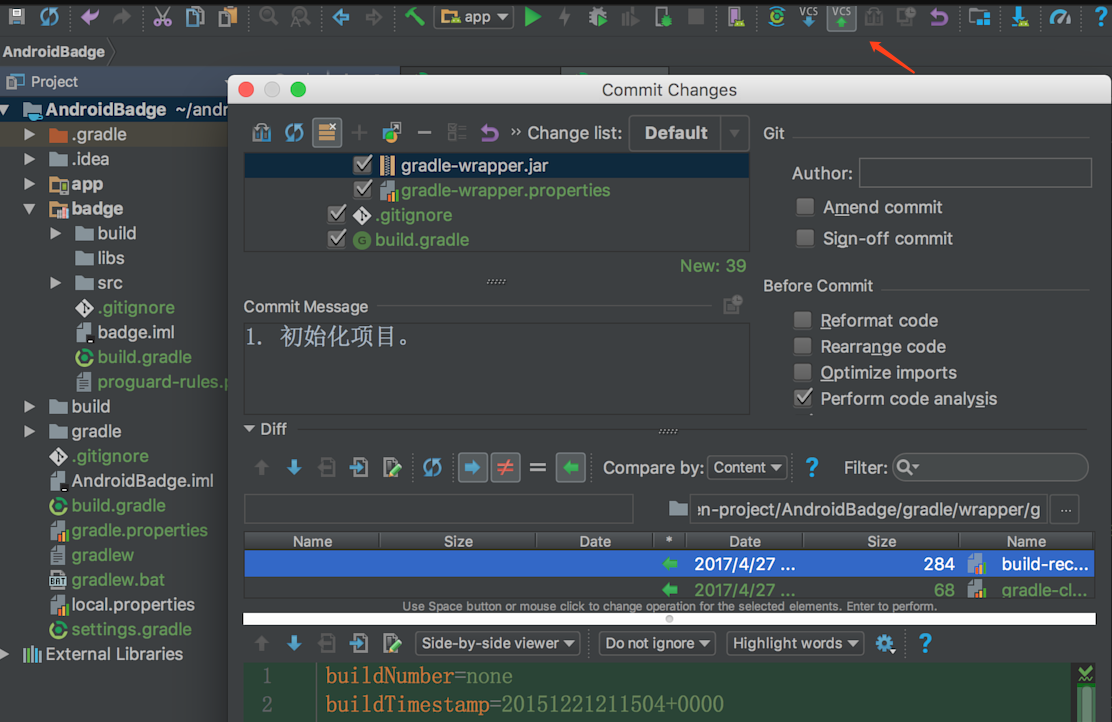Uncheck build.gradle checkbox in changes list
1112x722 pixels.
(x=337, y=240)
